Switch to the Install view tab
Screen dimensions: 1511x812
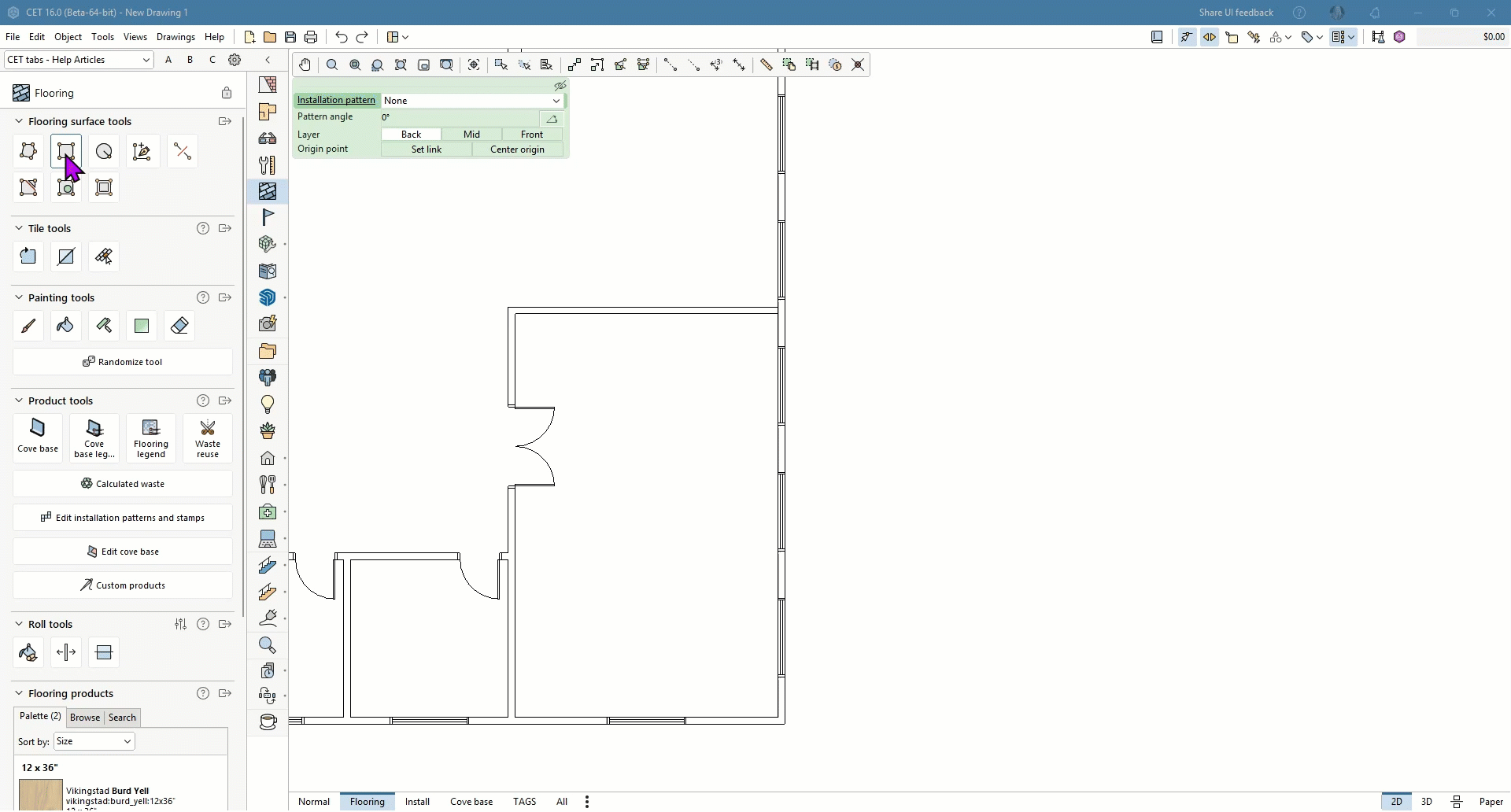click(417, 803)
